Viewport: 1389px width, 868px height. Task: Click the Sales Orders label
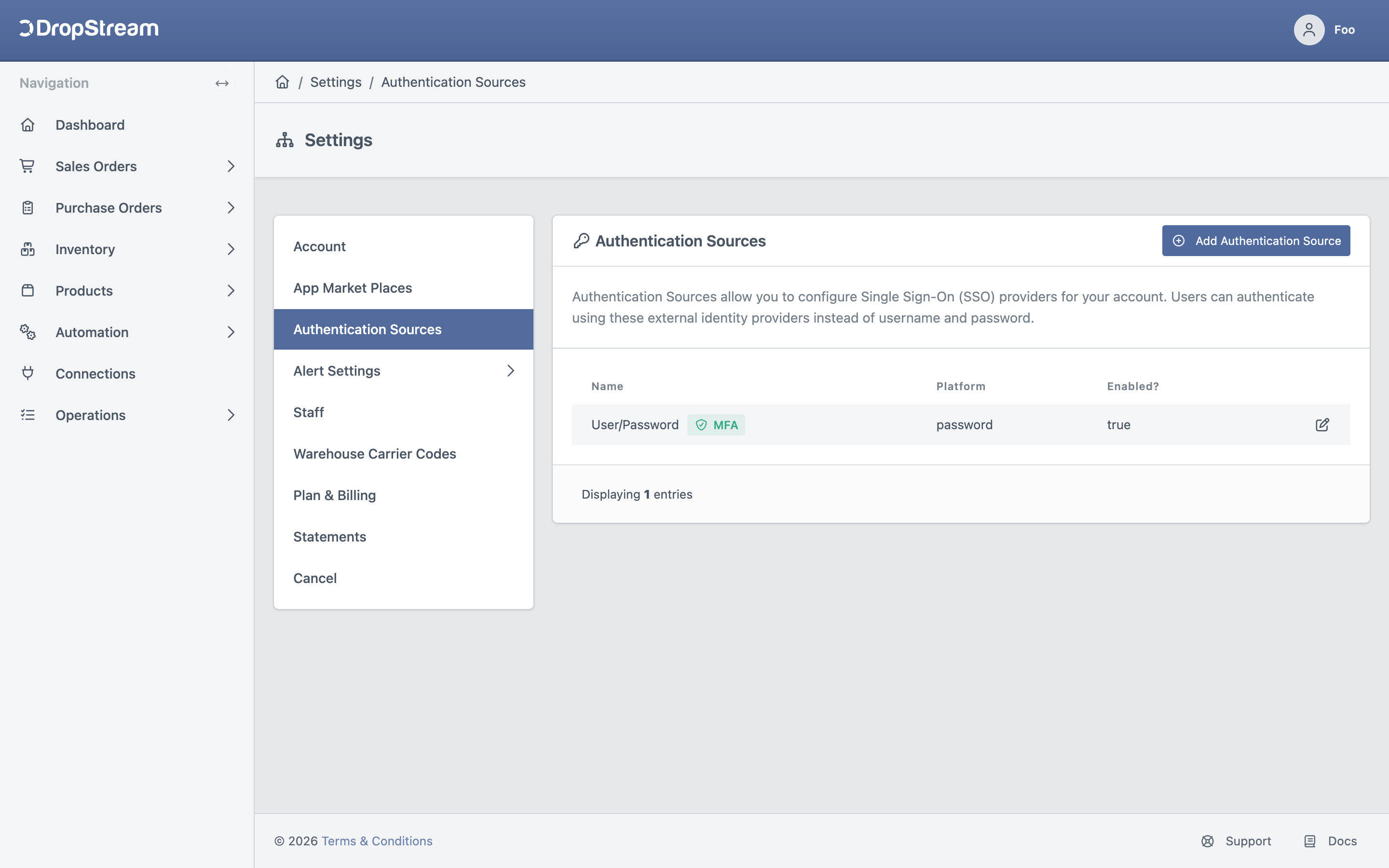(96, 166)
